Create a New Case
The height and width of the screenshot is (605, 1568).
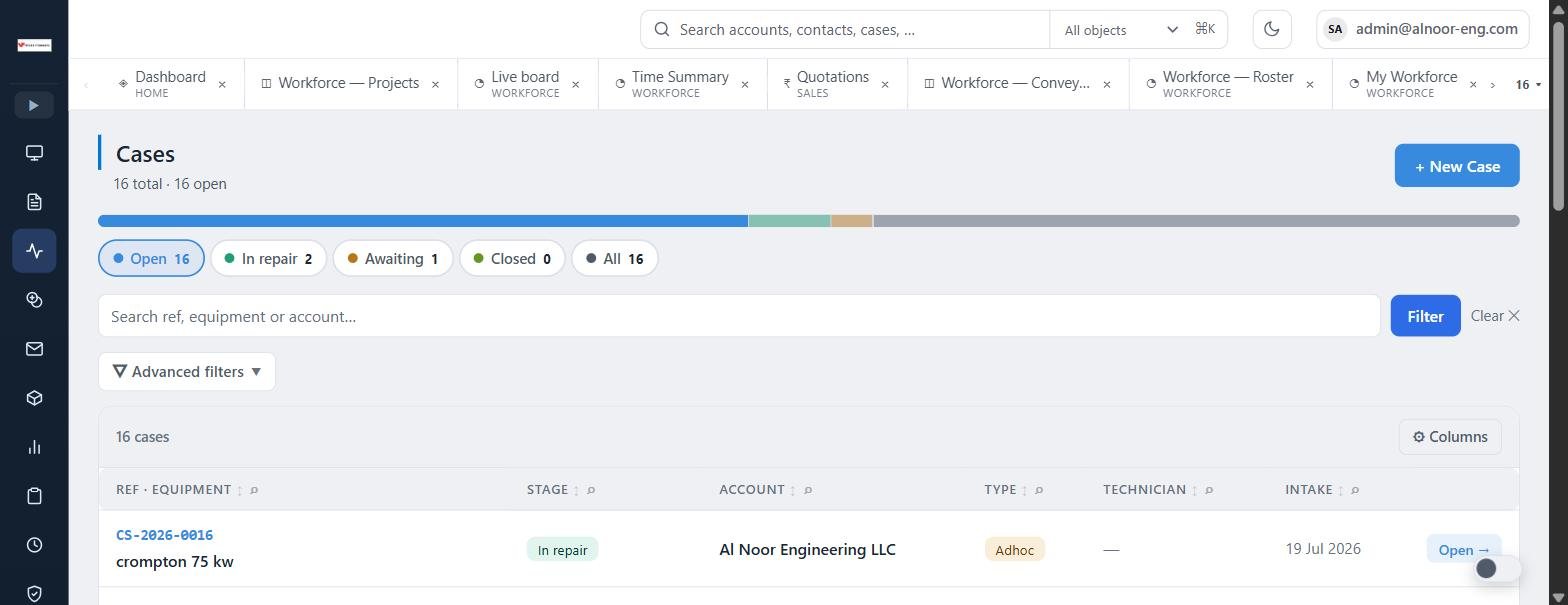click(x=1457, y=166)
